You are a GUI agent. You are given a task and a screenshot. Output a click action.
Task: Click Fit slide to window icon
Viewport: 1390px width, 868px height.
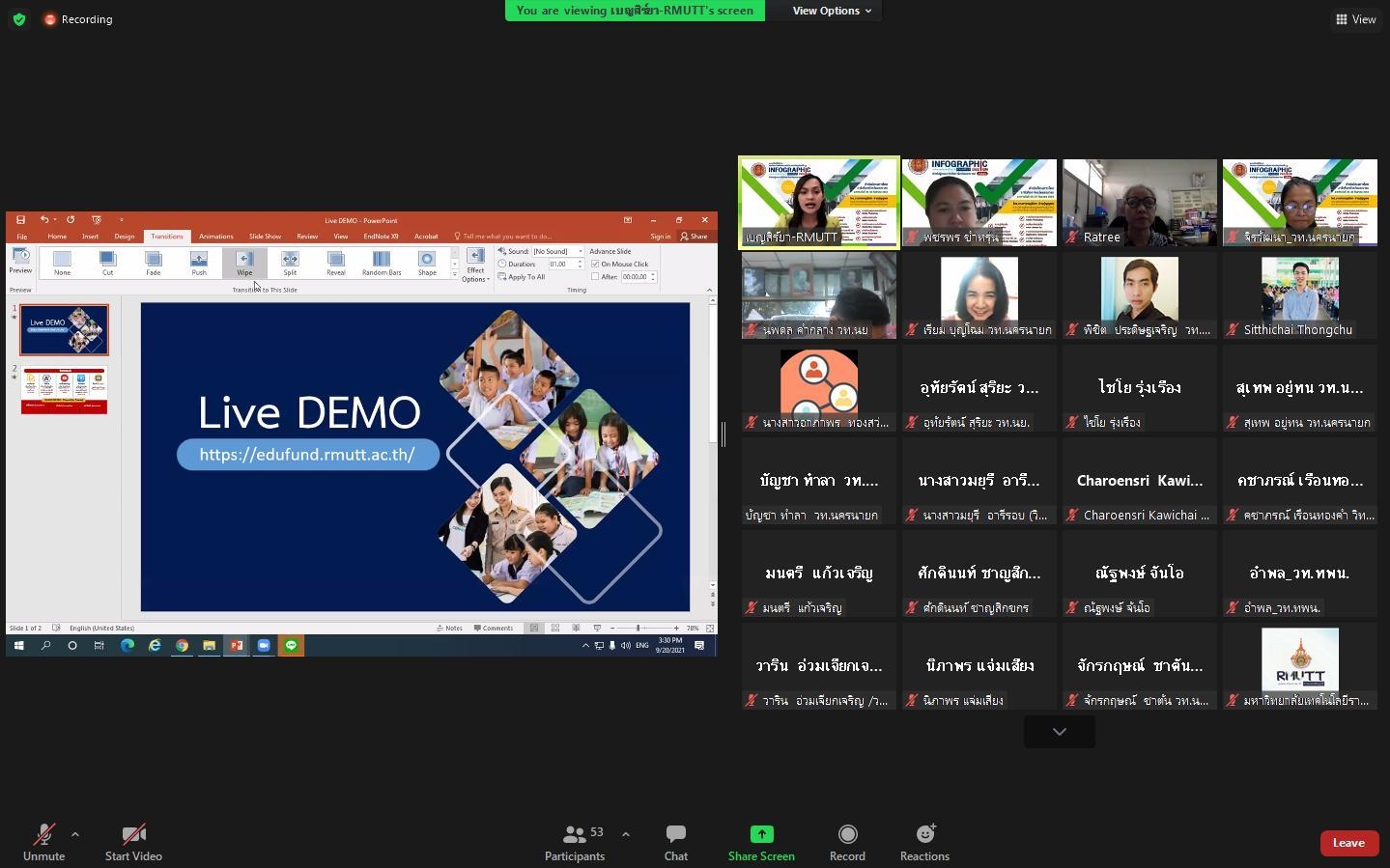(710, 628)
